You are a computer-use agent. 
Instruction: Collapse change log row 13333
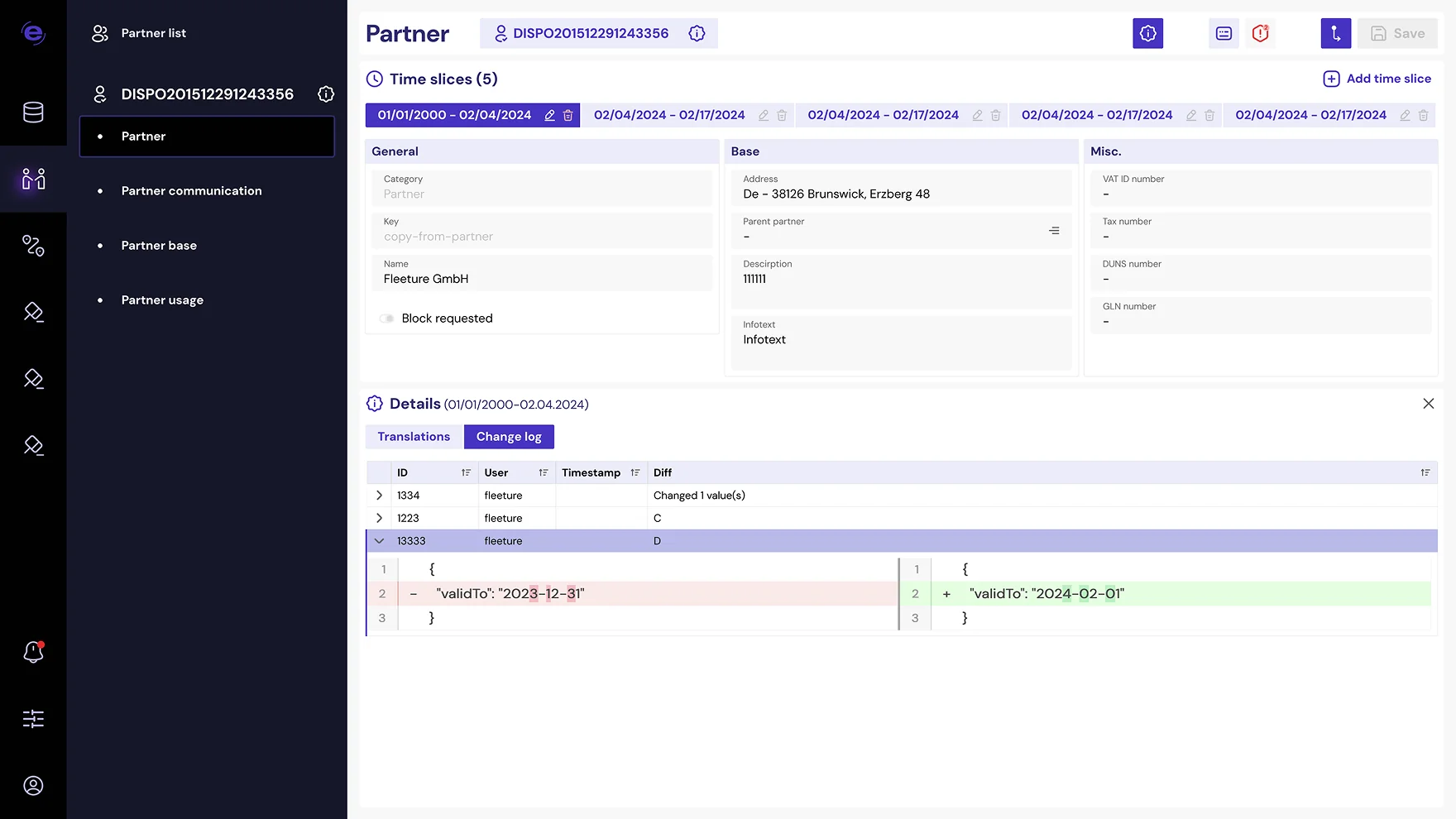point(379,541)
